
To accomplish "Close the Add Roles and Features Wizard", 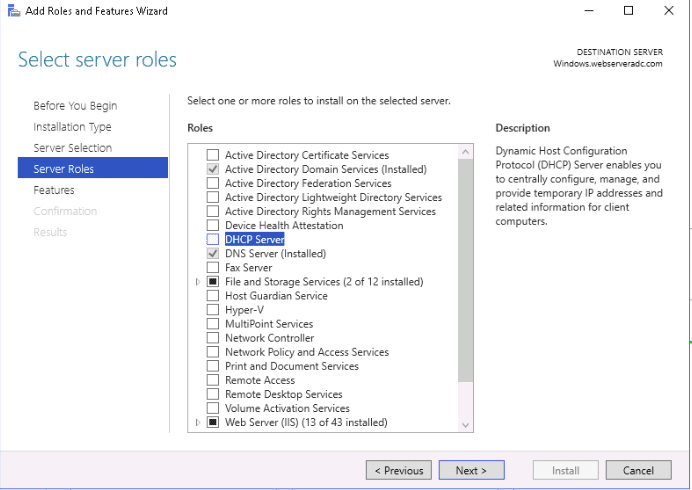I will tap(669, 11).
